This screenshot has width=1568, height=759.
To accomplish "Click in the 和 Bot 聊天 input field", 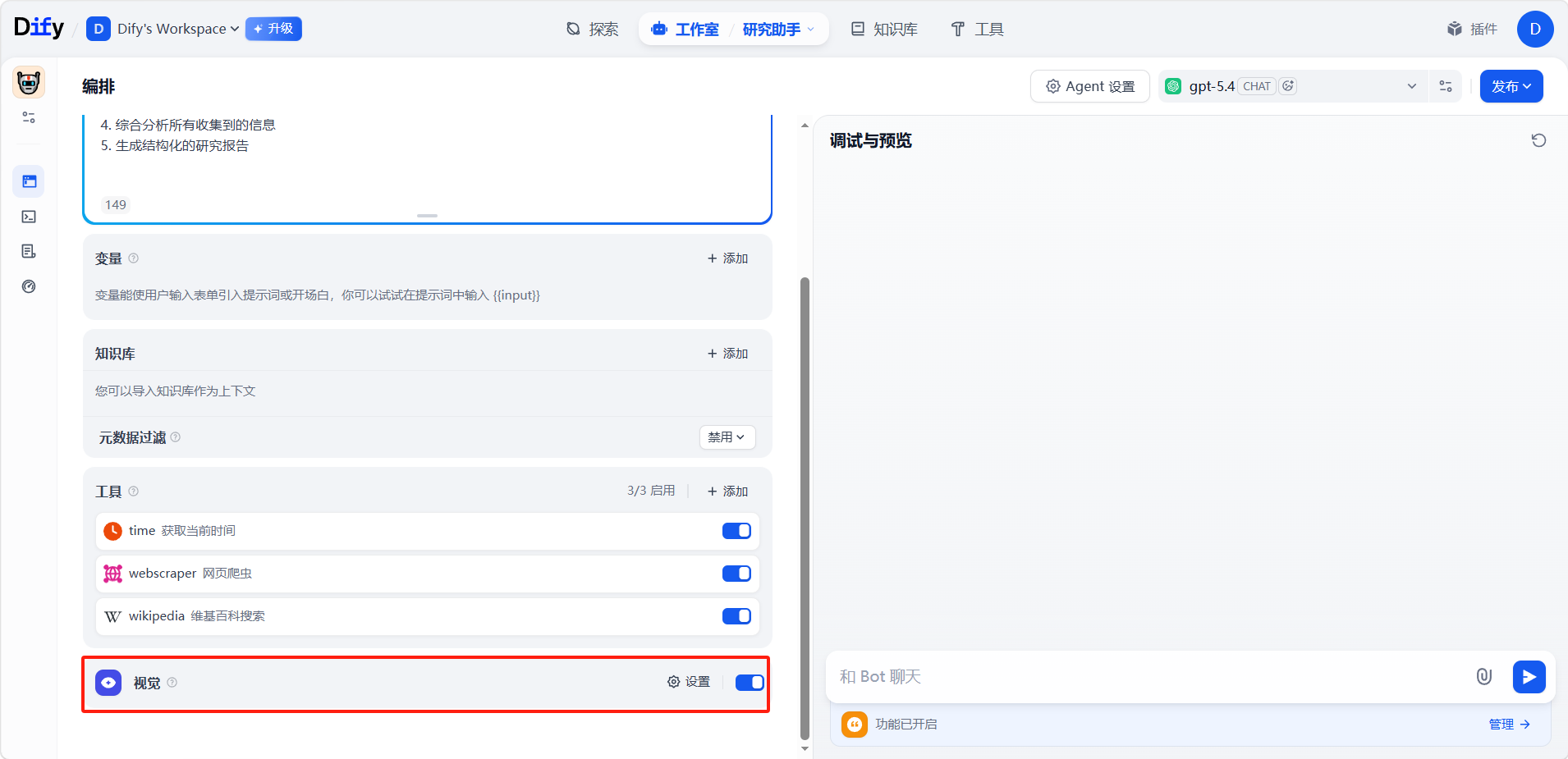I will [1149, 677].
